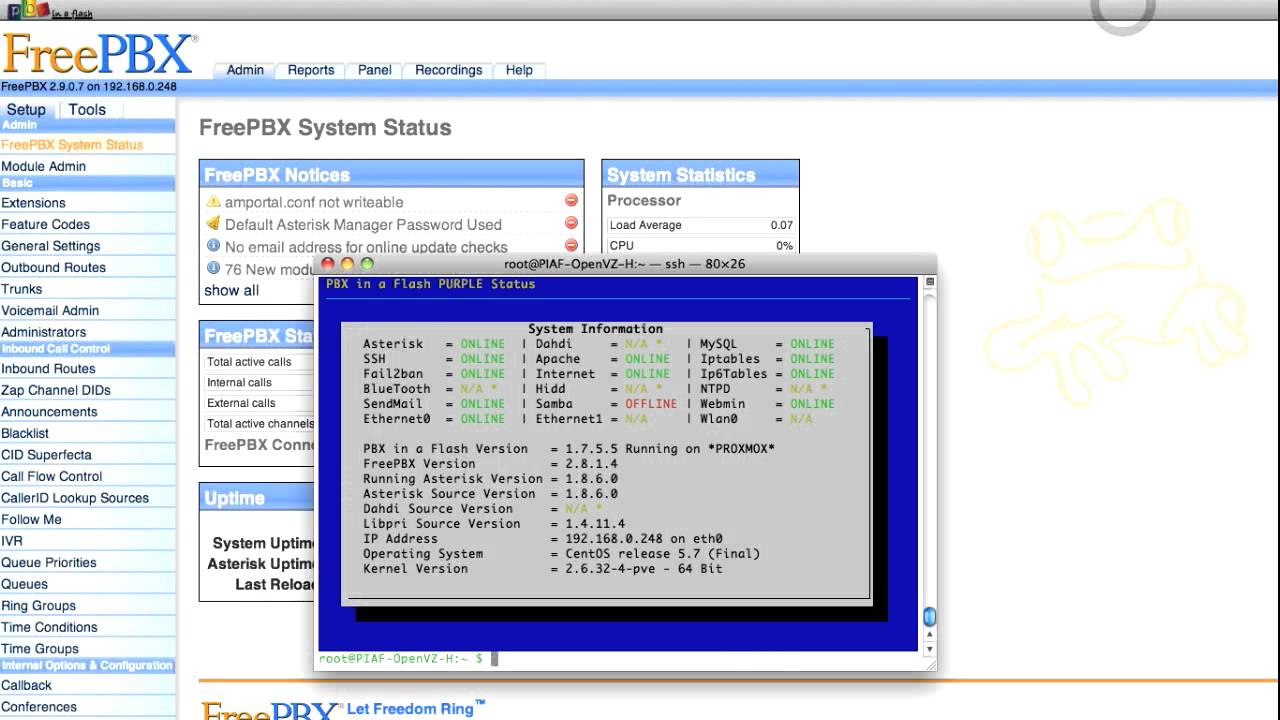This screenshot has width=1280, height=720.
Task: Open the Recordings tab
Action: 449,70
